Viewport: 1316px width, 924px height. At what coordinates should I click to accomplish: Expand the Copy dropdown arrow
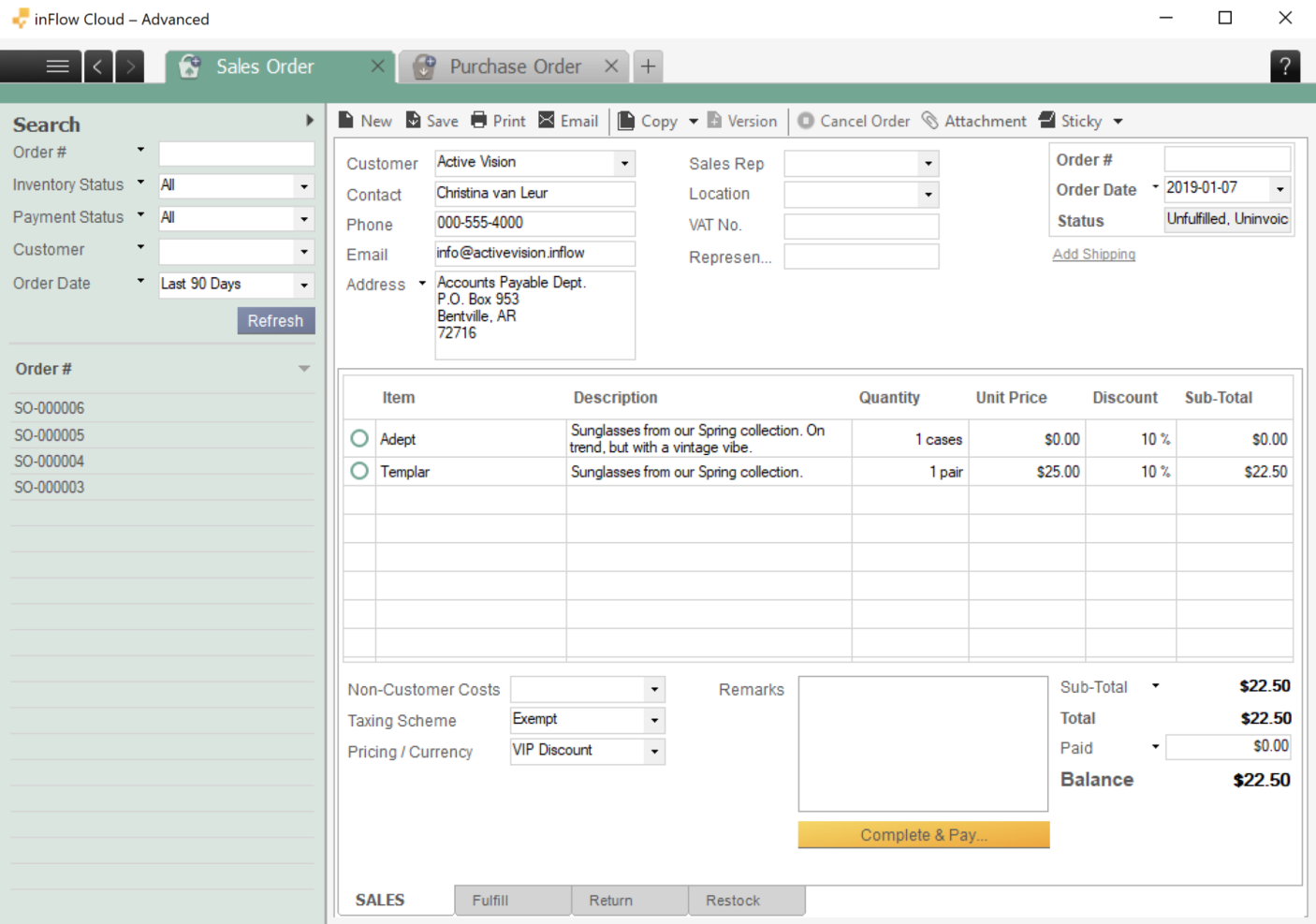(x=694, y=122)
